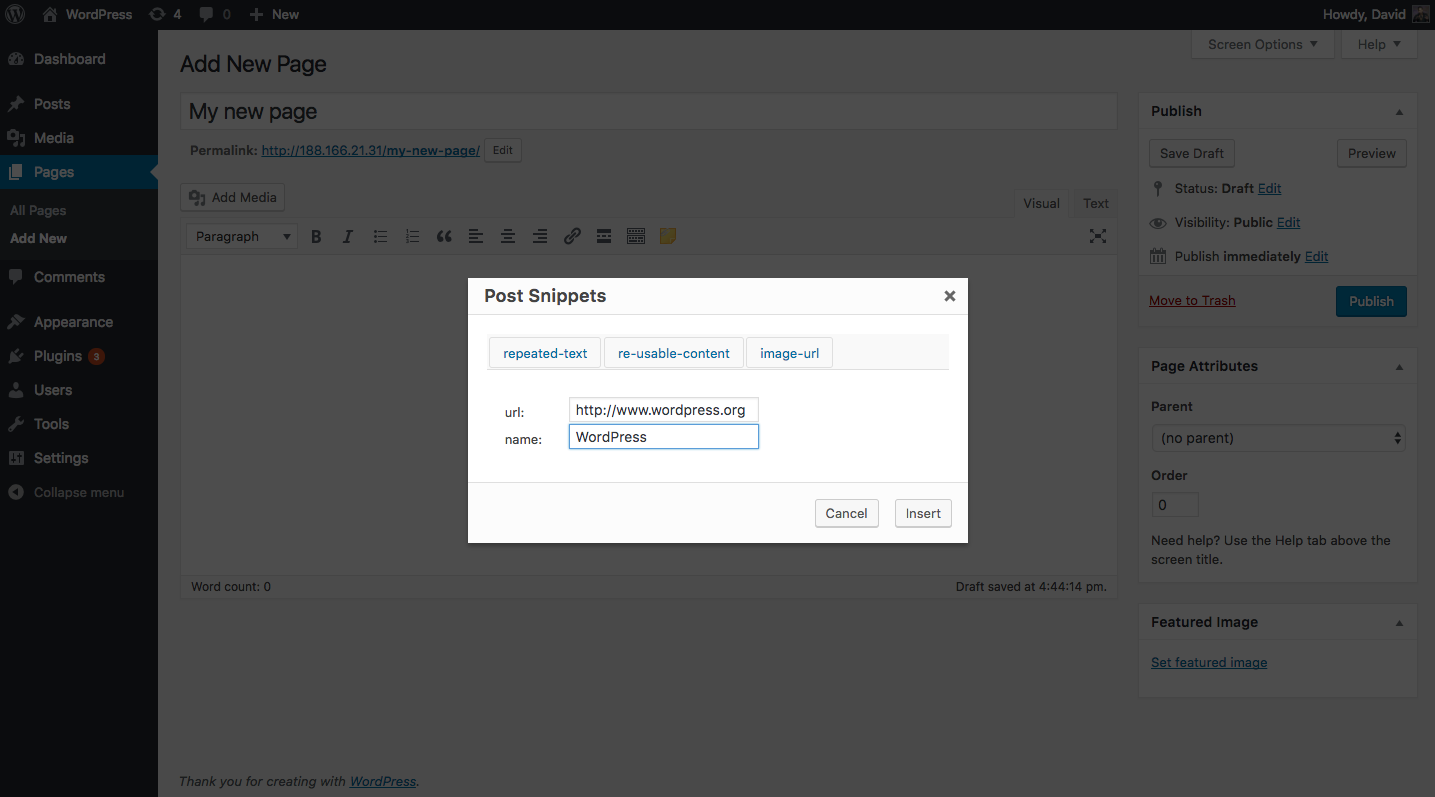Viewport: 1435px width, 797px height.
Task: Open the Plugins menu
Action: tap(78, 356)
